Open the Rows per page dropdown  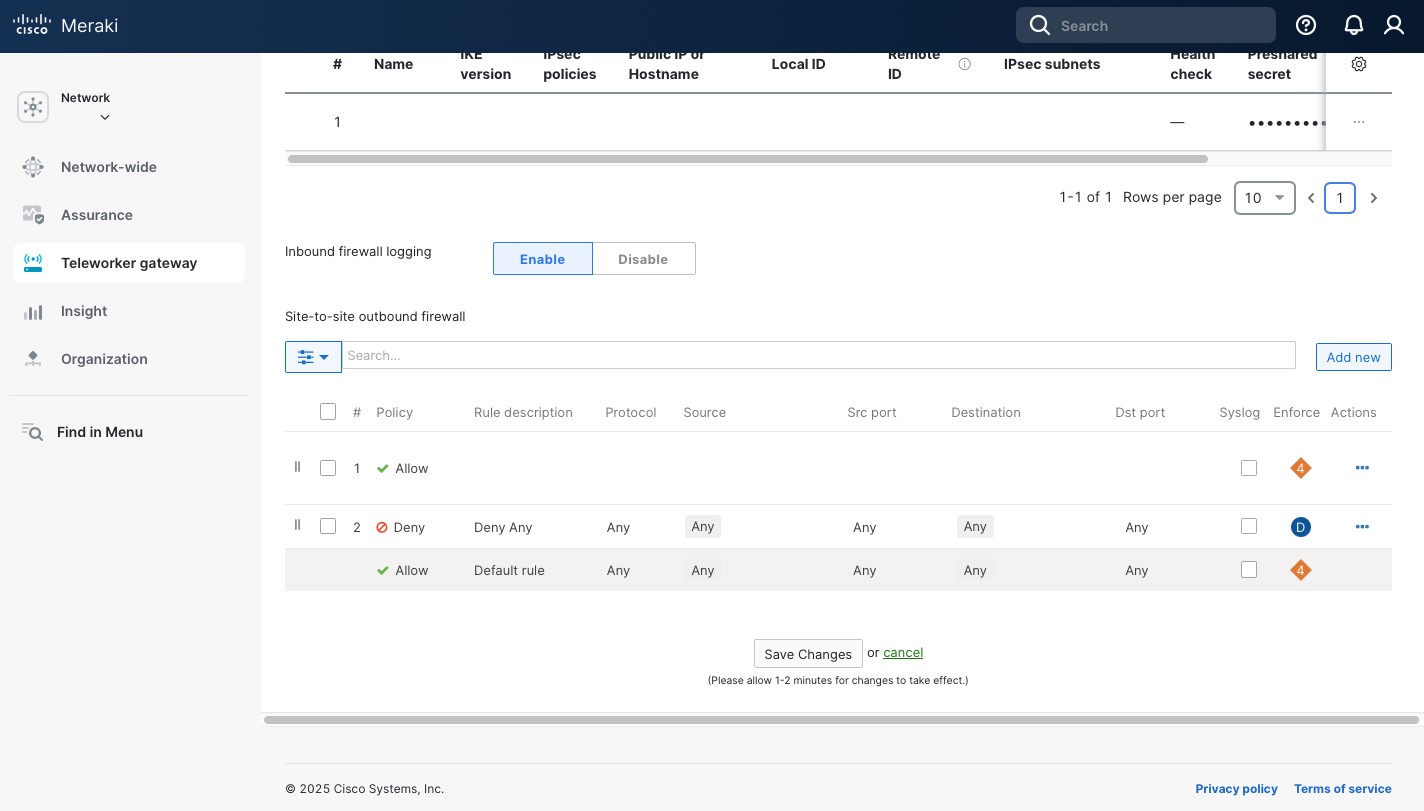tap(1264, 198)
